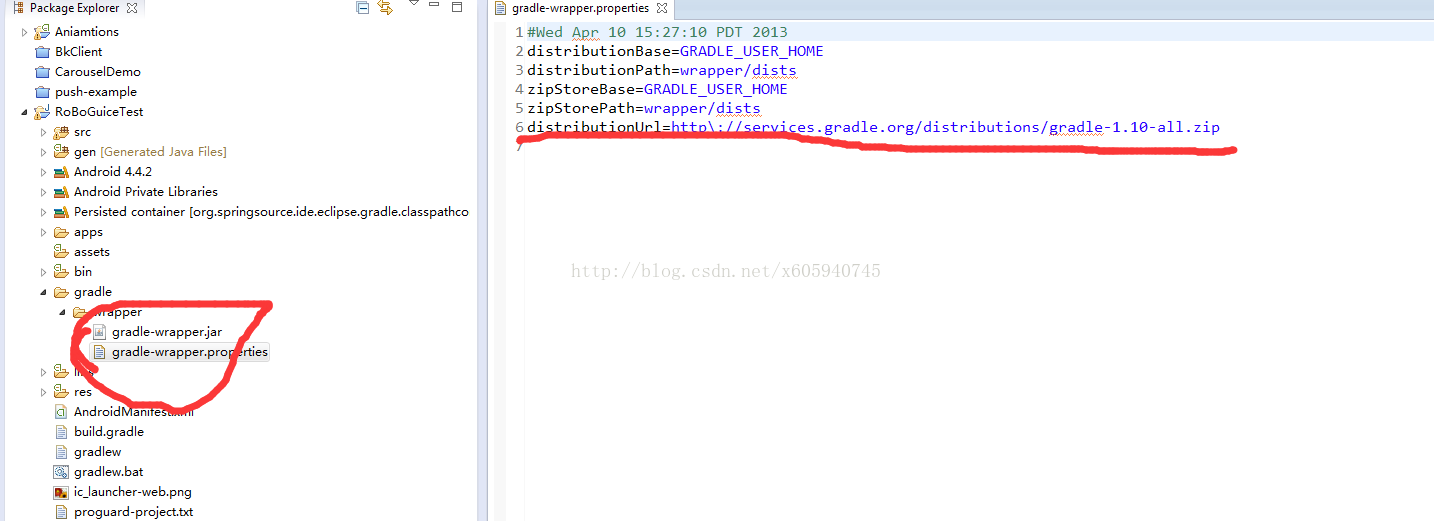Click the zipStorePath=wrapper/dists line
The image size is (1434, 521).
[x=644, y=108]
